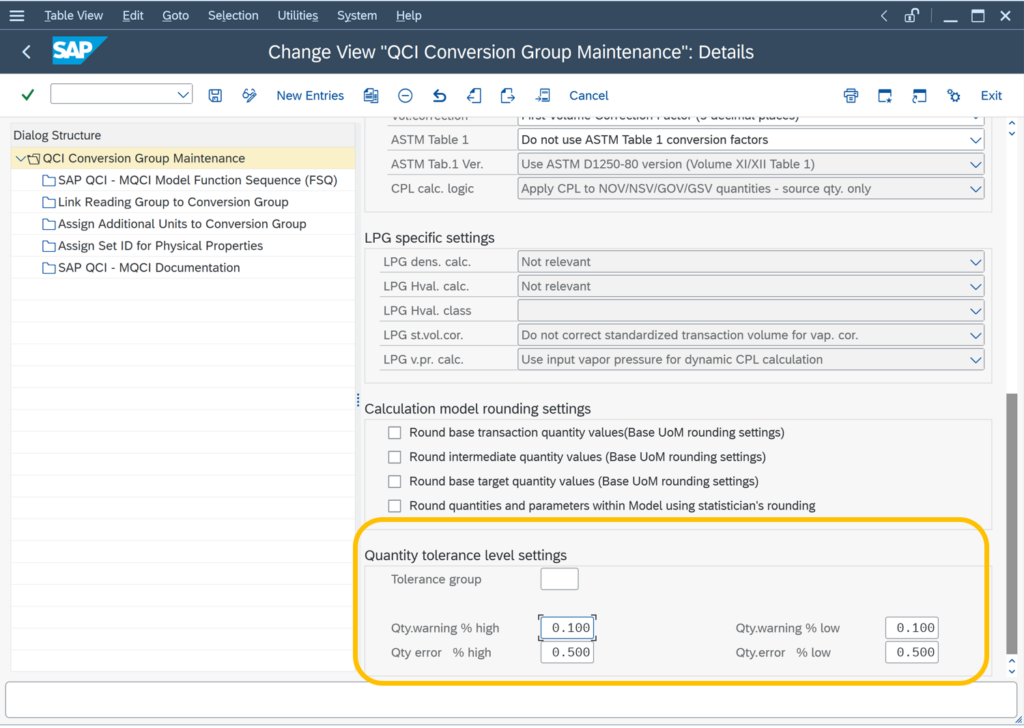The image size is (1024, 728).
Task: Click the vertical panel splitter handle dots
Action: [x=358, y=400]
